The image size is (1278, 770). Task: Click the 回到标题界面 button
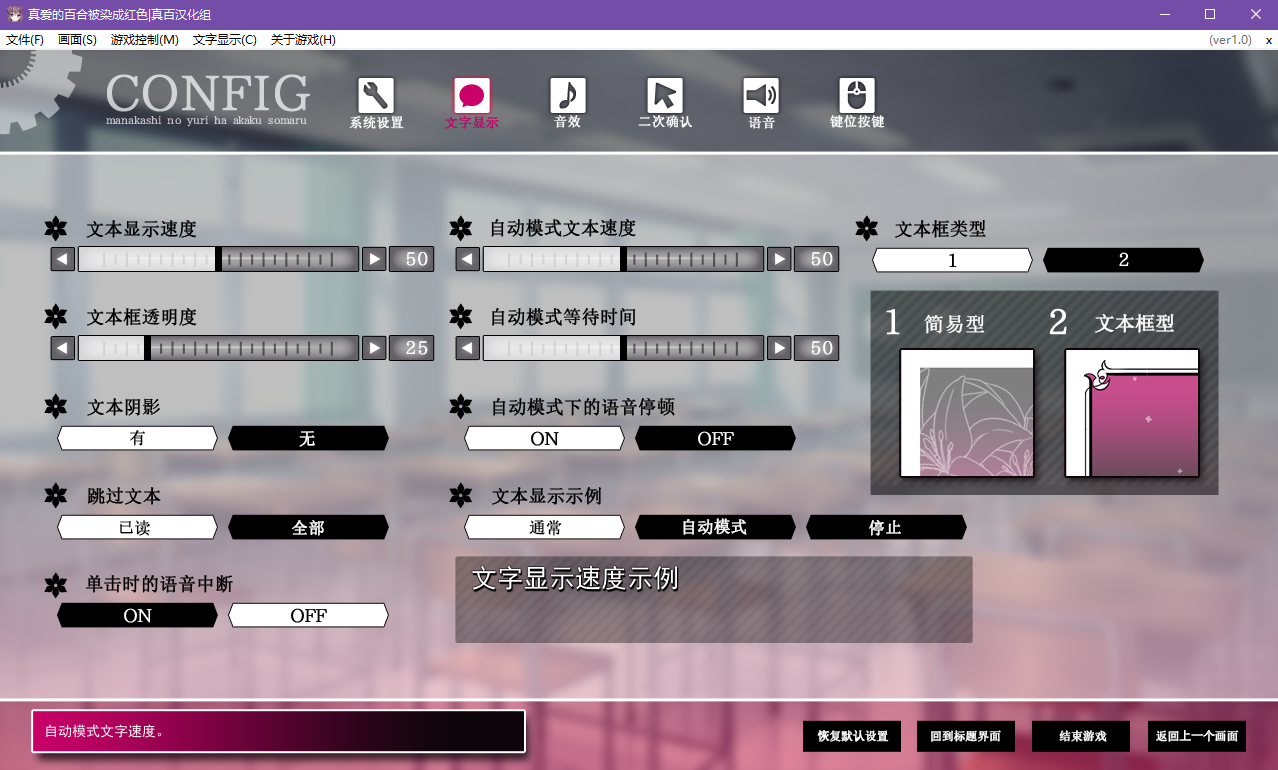point(965,736)
